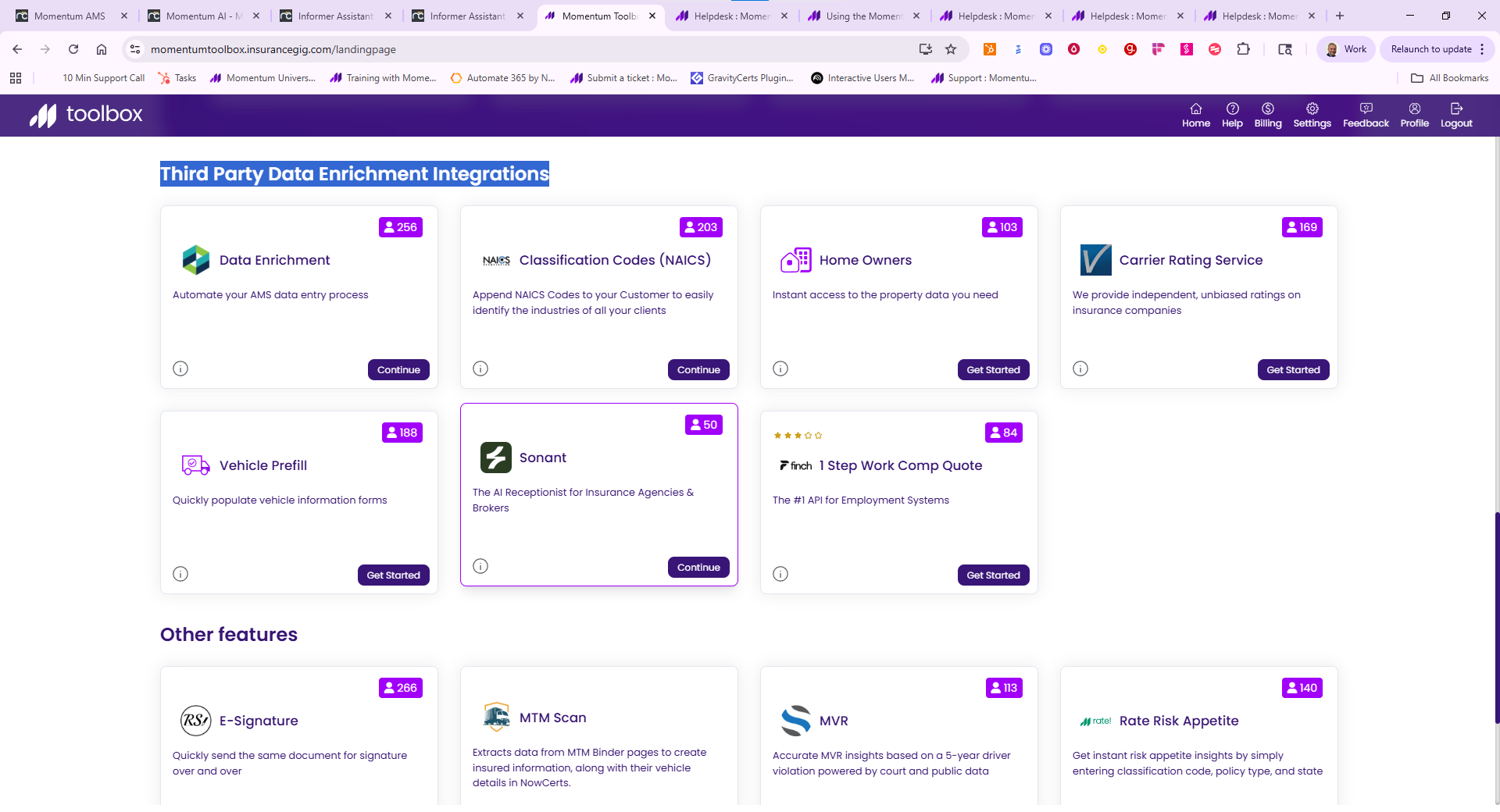This screenshot has height=812, width=1500.
Task: Open Submit a ticket bookmark
Action: 624,78
